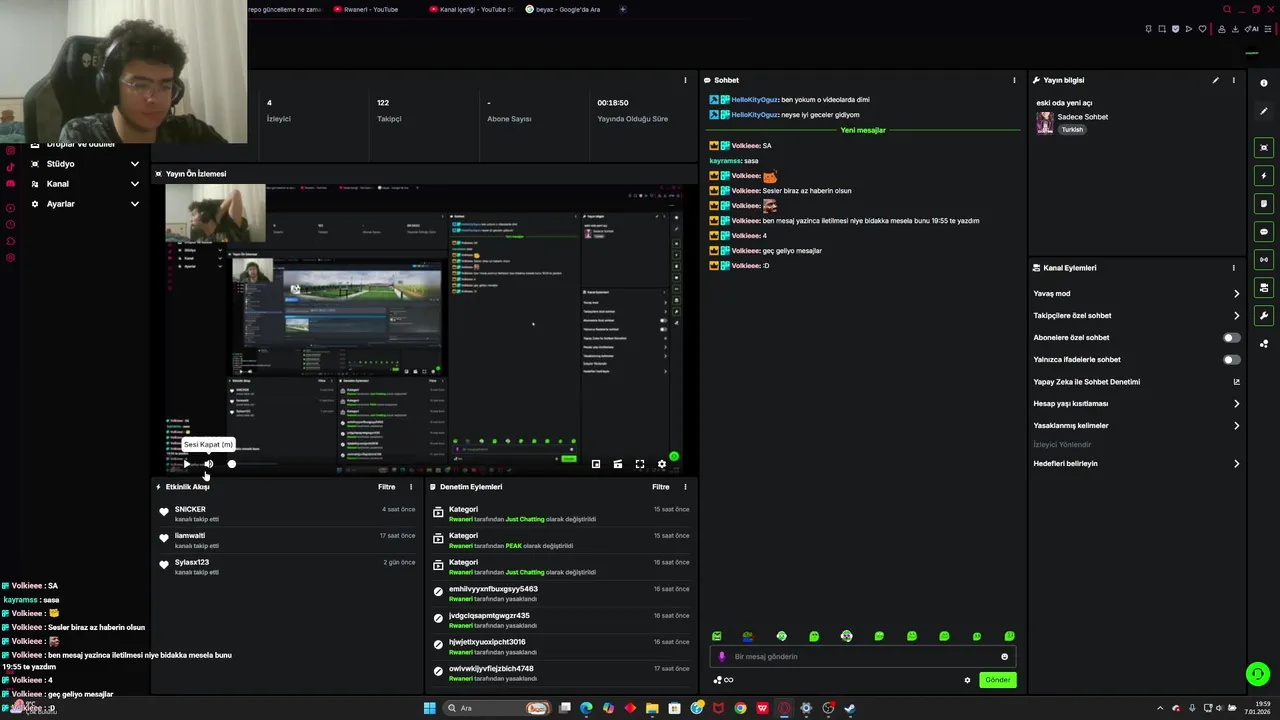
Task: Enable Abonelere özel sohbet switch
Action: [x=1232, y=338]
